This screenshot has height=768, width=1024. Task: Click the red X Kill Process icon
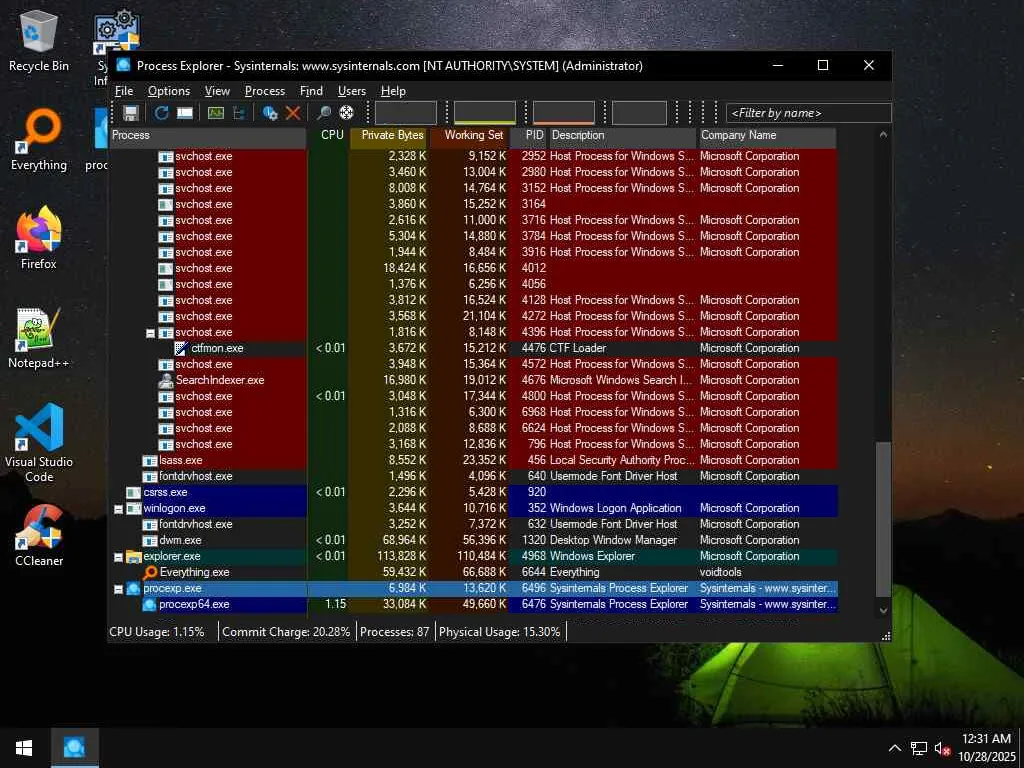point(293,113)
